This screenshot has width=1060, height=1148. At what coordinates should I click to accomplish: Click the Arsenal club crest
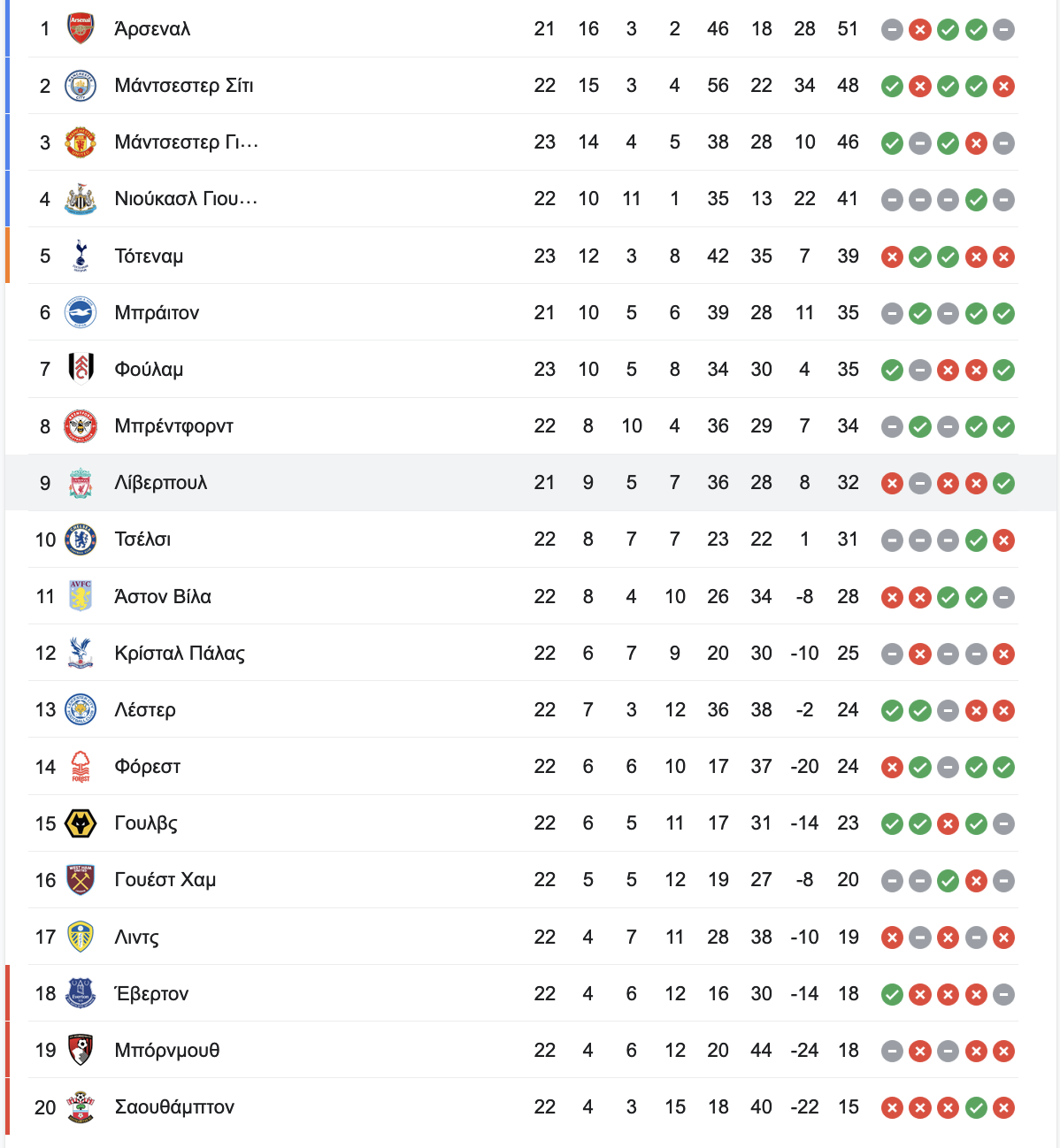point(81,29)
